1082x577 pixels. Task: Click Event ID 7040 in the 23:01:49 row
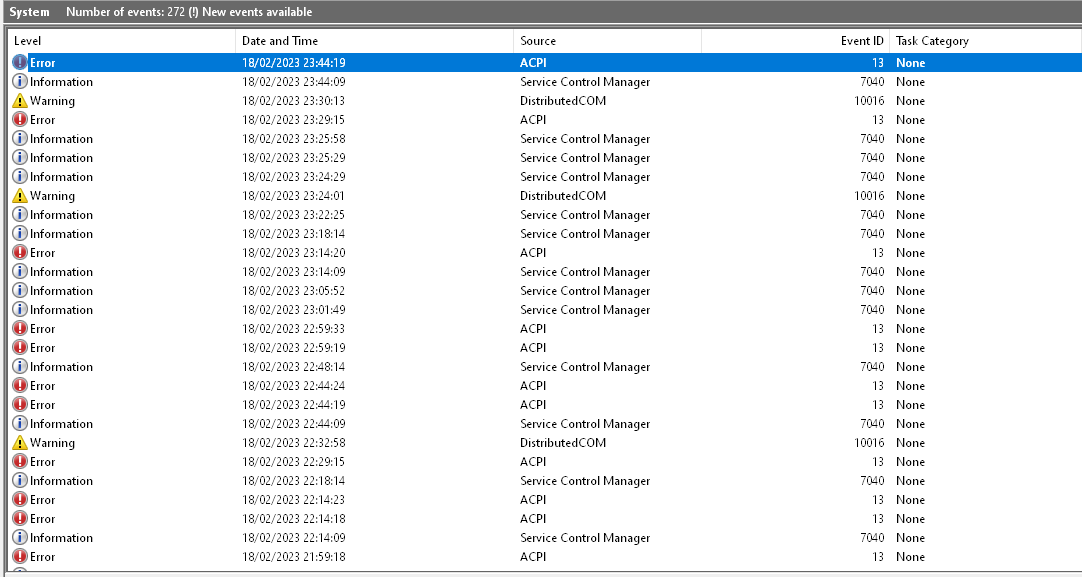[872, 310]
